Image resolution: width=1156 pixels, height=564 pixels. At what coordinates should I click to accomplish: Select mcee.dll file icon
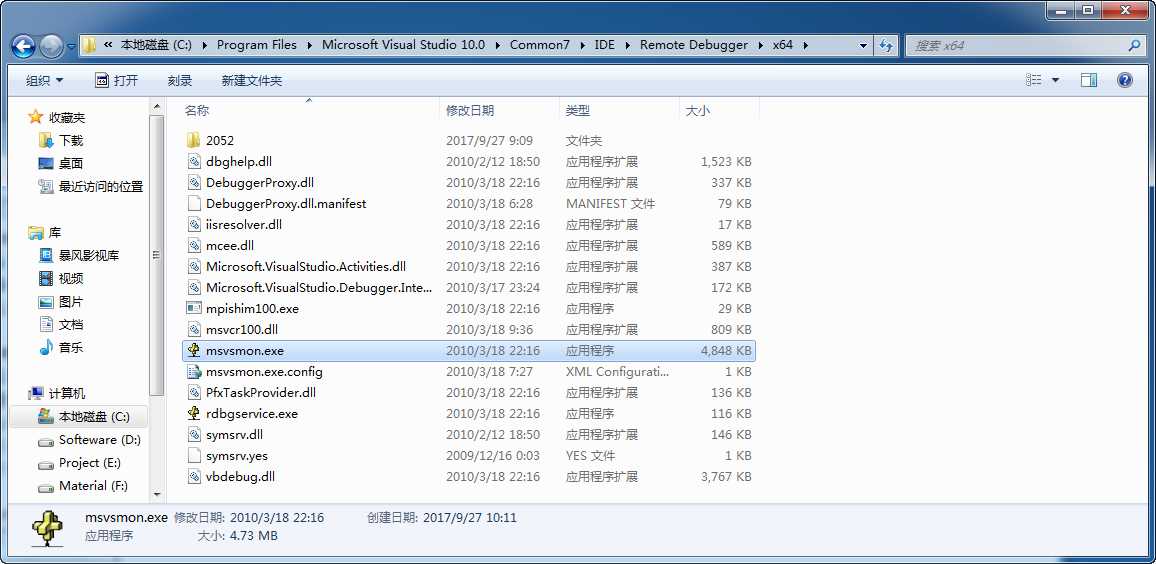point(193,246)
